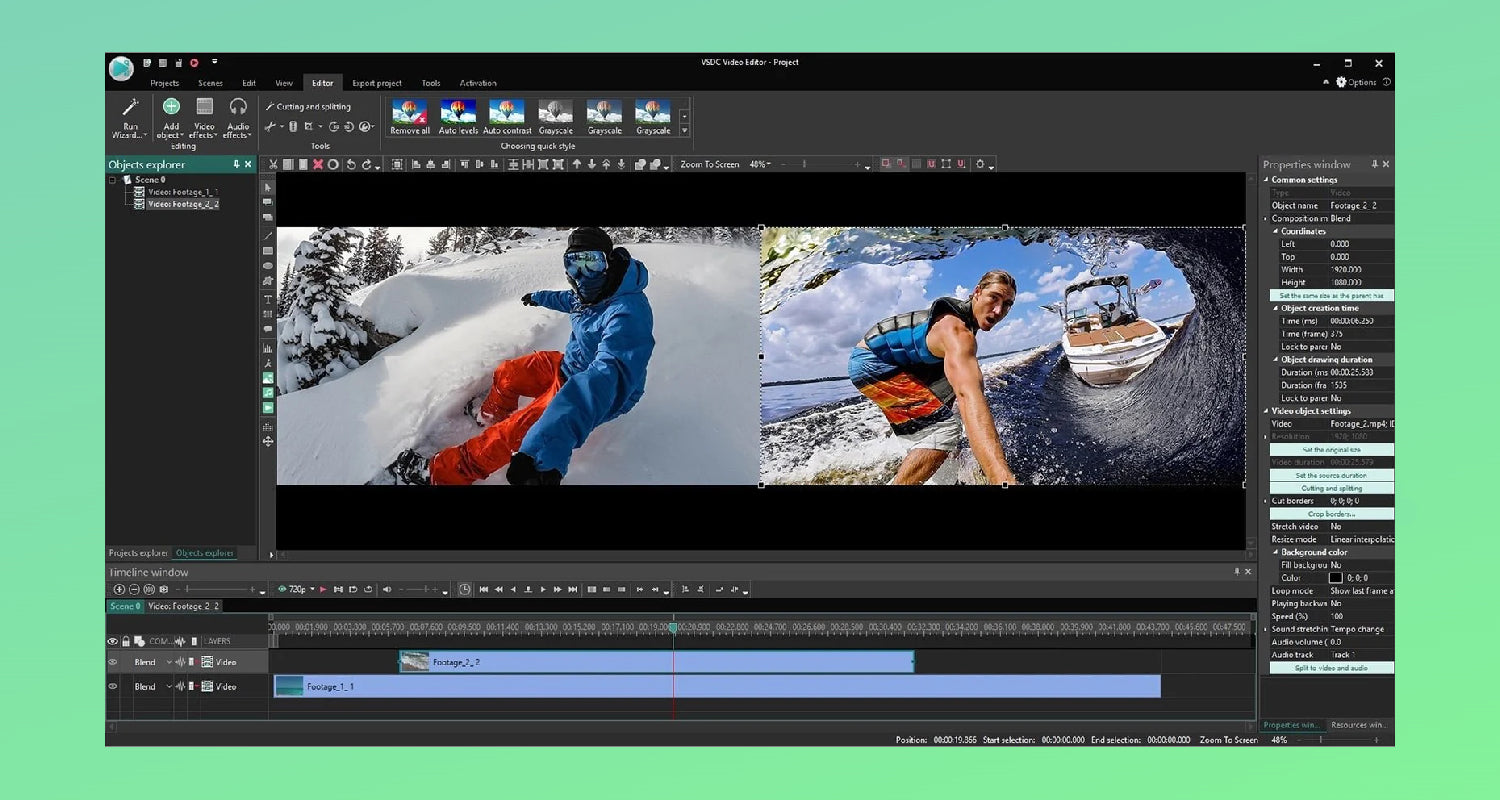1500x800 pixels.
Task: Apply the Auto contrast quick style
Action: tap(507, 117)
